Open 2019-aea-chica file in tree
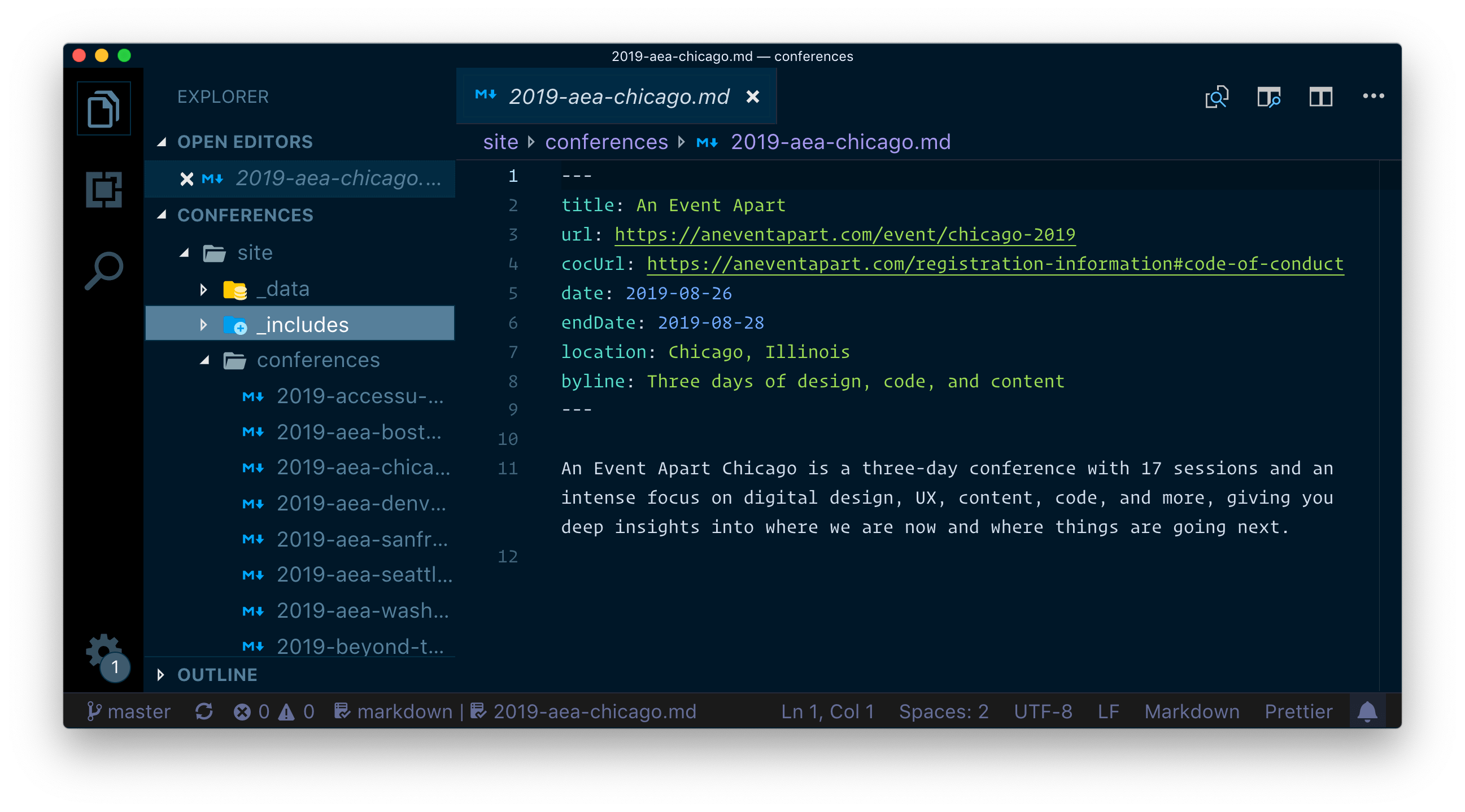 [363, 468]
